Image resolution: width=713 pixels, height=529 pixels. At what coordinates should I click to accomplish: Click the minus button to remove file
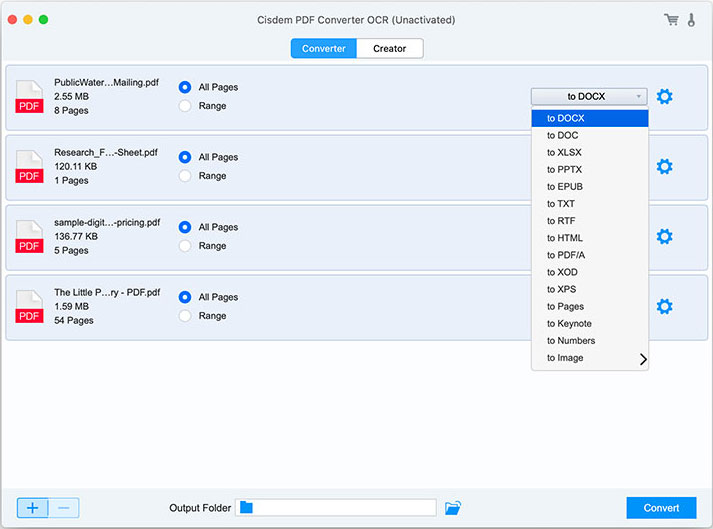[63, 508]
